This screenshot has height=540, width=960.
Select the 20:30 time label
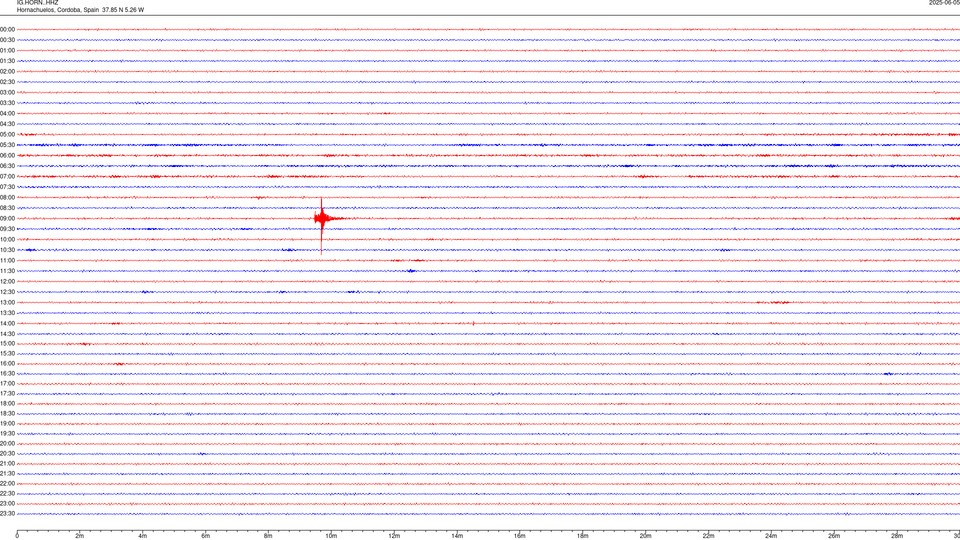[x=7, y=454]
